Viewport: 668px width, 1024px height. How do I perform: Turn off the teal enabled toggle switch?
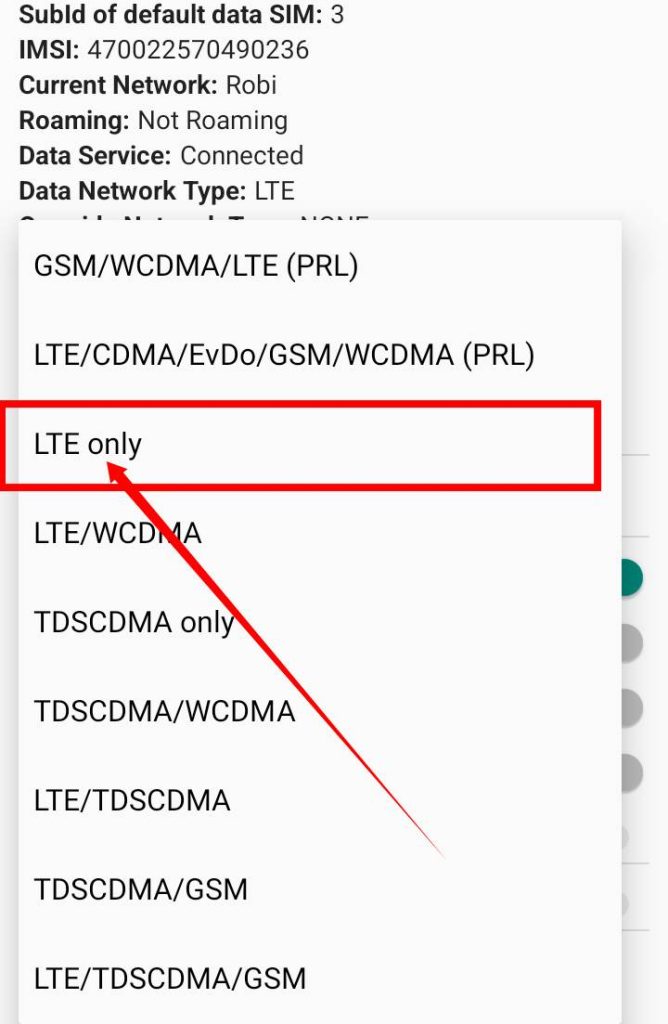click(x=631, y=577)
